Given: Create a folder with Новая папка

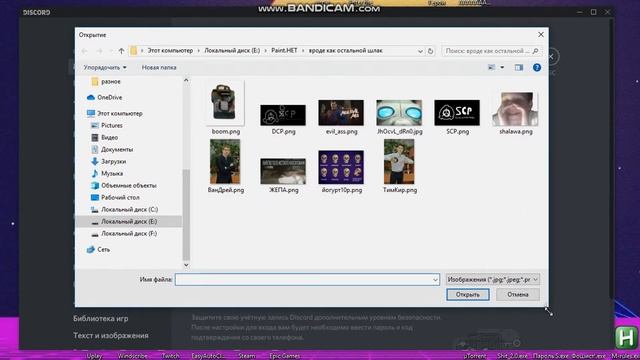Looking at the screenshot, I should coord(159,67).
